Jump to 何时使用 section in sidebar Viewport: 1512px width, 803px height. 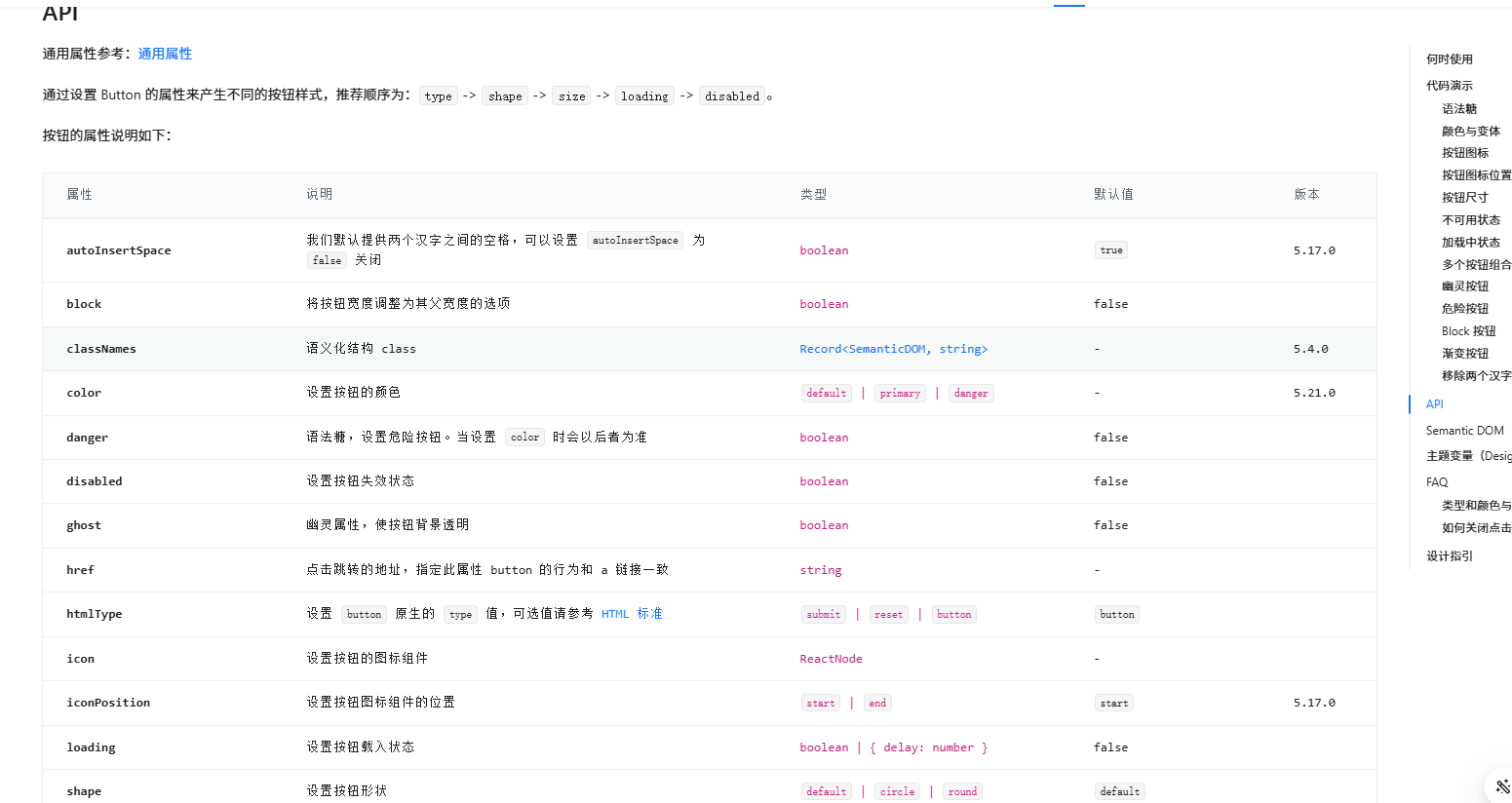(1449, 59)
